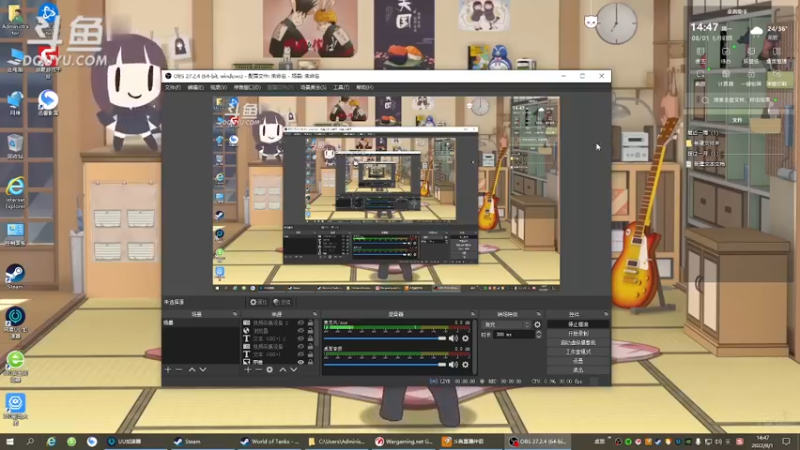The width and height of the screenshot is (800, 450).
Task: Pop out the 场景 dock panel
Action: (x=235, y=314)
